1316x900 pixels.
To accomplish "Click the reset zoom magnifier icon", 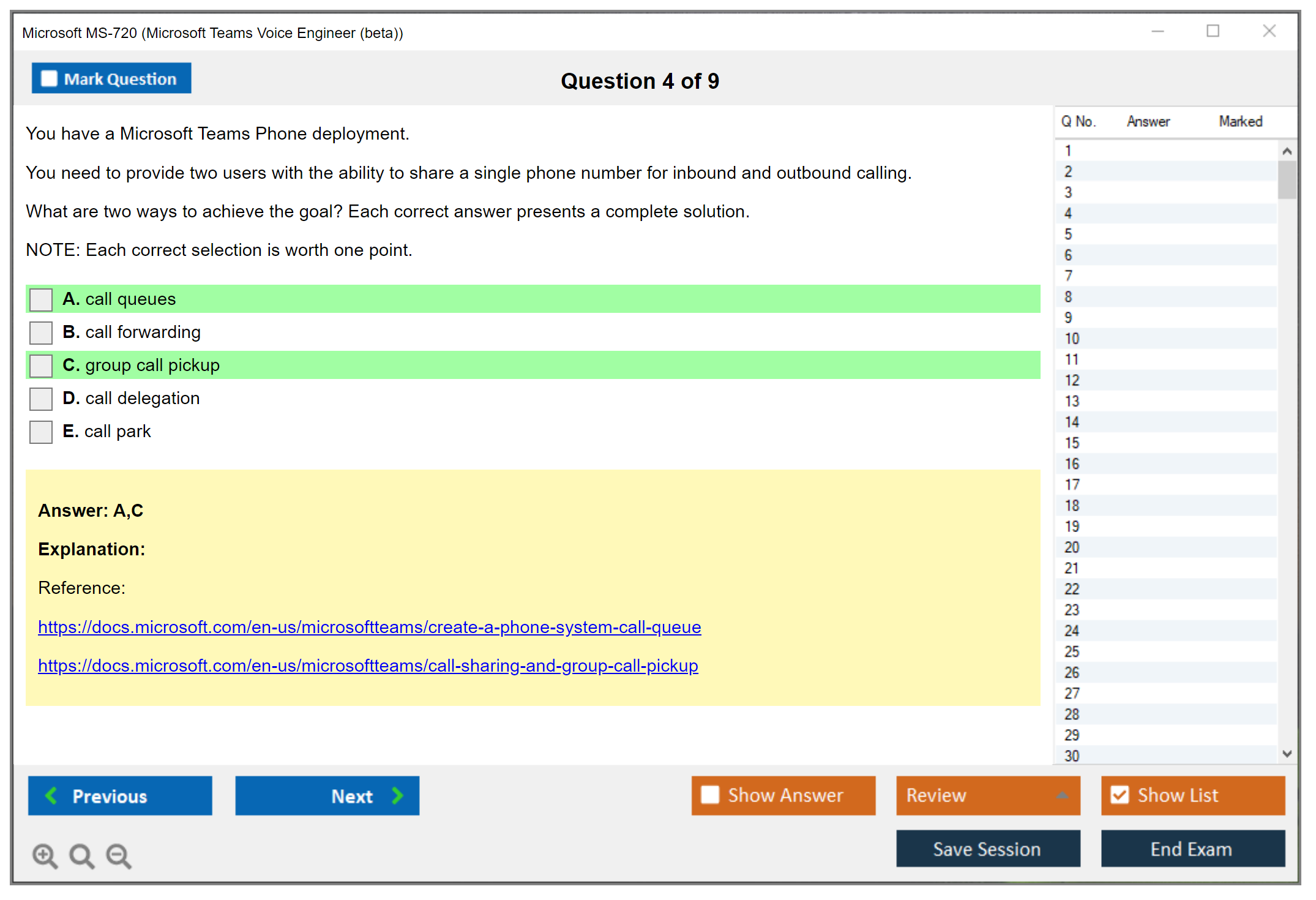I will pos(81,855).
